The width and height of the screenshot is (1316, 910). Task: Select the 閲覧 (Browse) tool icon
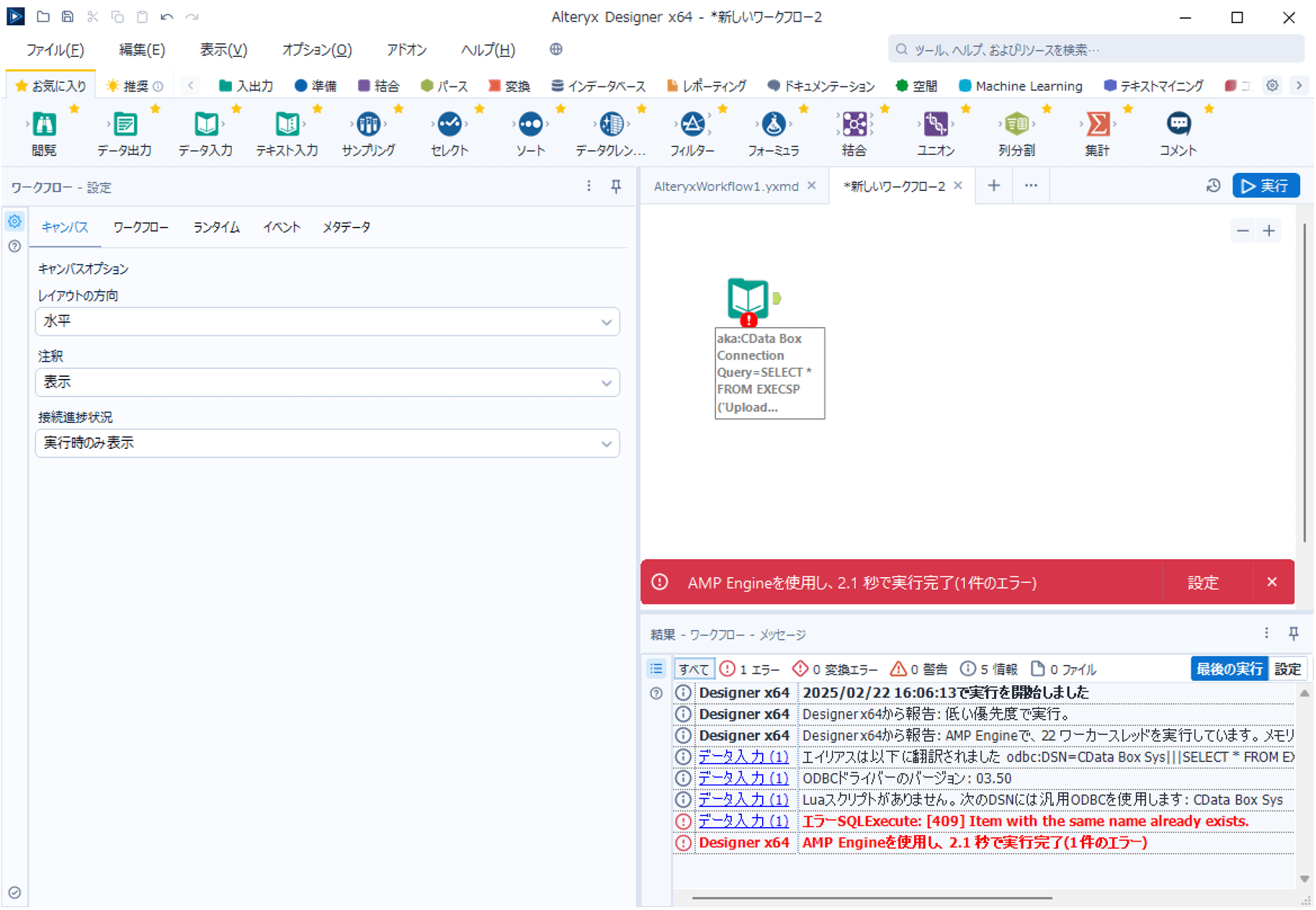[x=44, y=124]
